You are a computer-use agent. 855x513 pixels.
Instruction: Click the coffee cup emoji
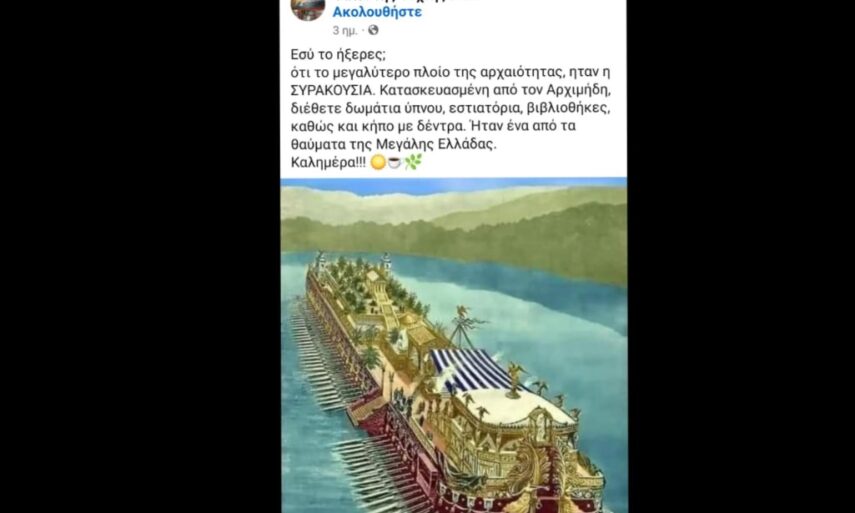pyautogui.click(x=394, y=162)
